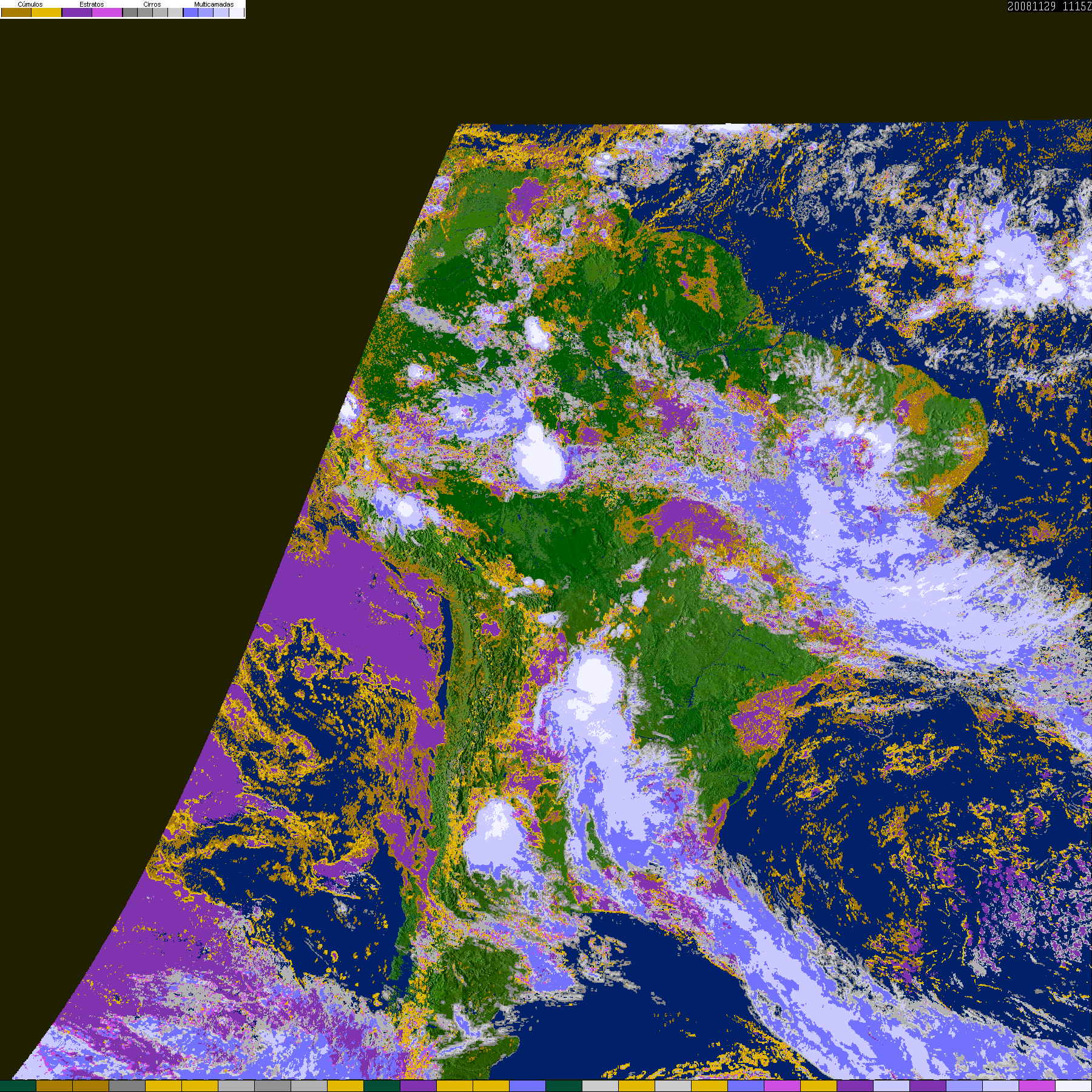
Task: Click the darkest blue Multicamadas swatch
Action: [x=190, y=12]
